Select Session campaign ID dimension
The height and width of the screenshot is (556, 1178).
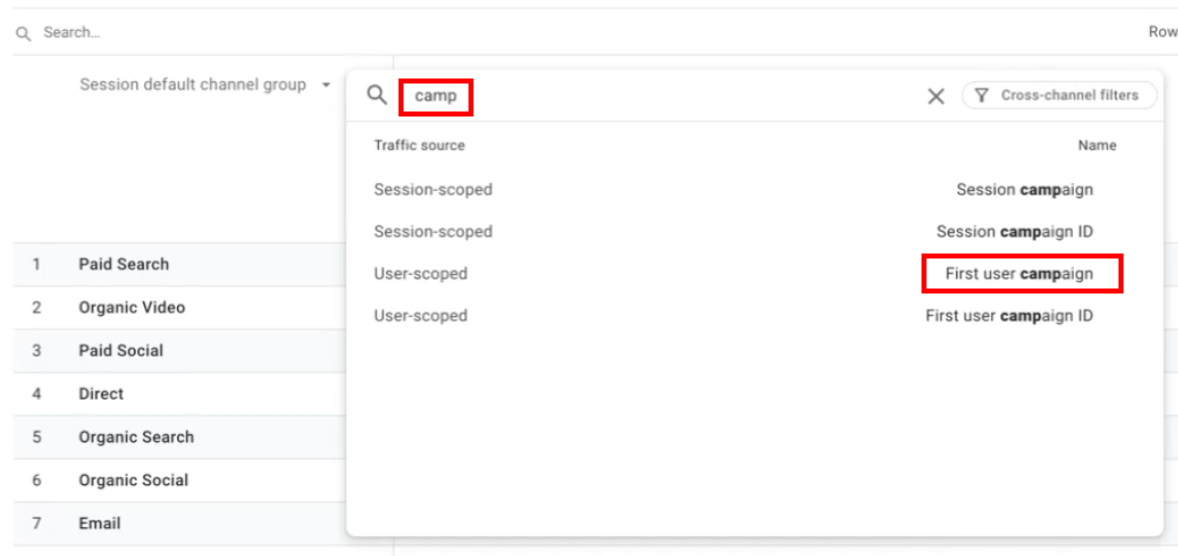click(1014, 231)
